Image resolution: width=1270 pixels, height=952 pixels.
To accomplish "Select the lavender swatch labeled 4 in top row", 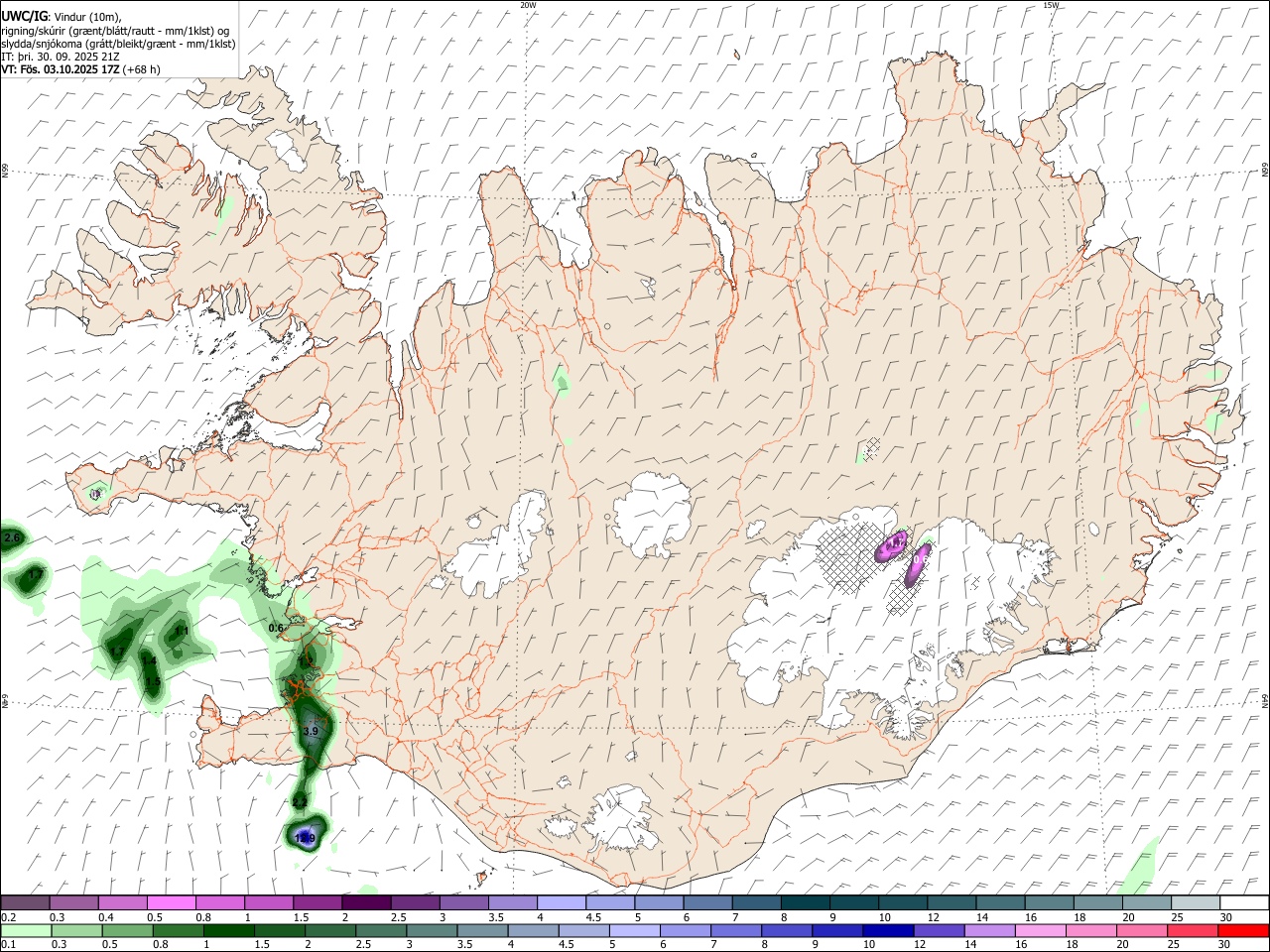I will (561, 903).
